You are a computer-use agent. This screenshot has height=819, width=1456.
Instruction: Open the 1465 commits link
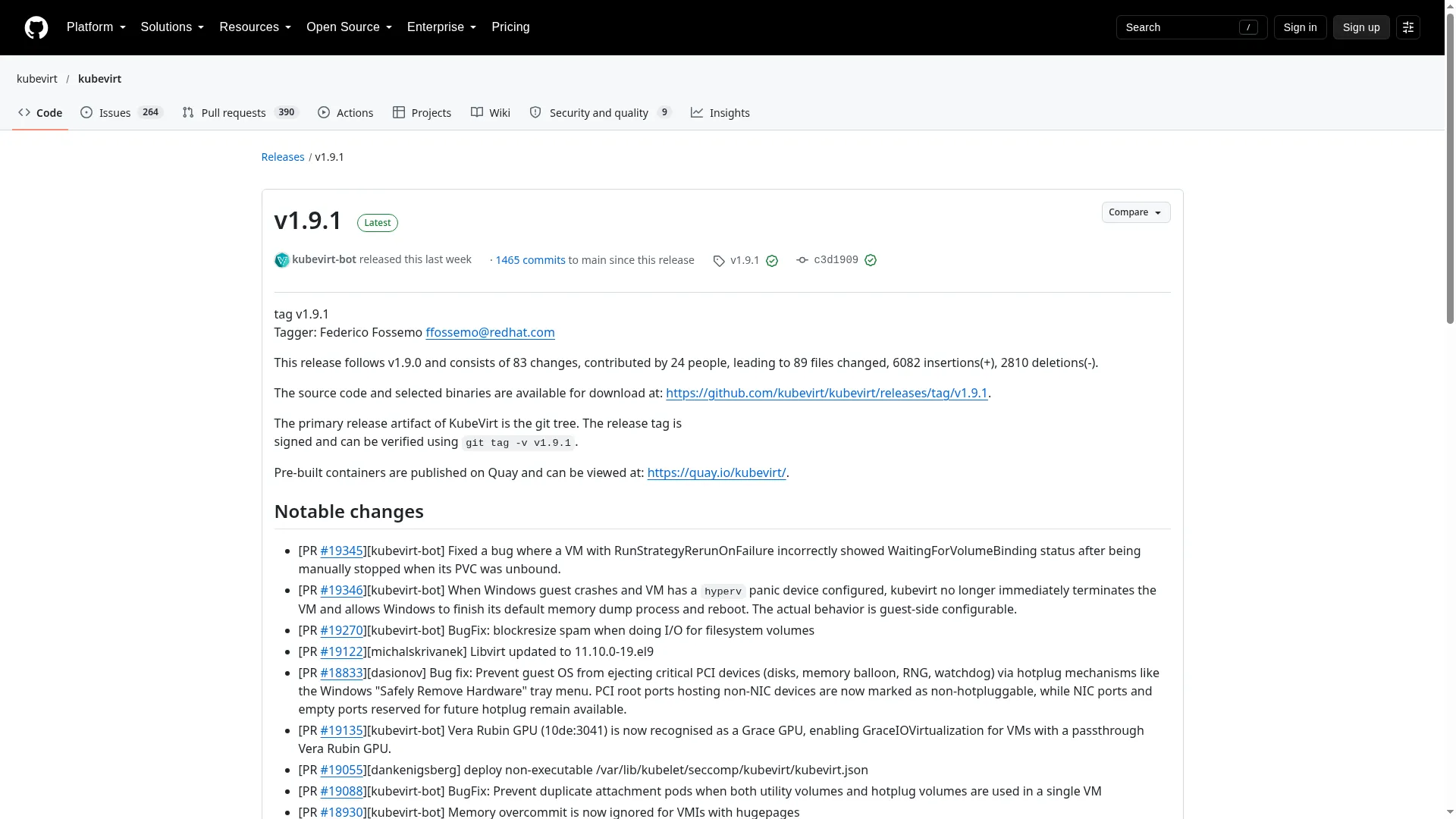pos(530,260)
